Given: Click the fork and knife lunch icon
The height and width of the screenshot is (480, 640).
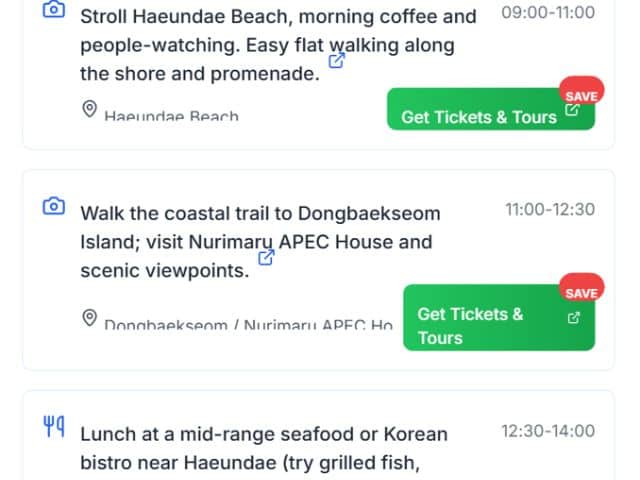Looking at the screenshot, I should tap(54, 427).
